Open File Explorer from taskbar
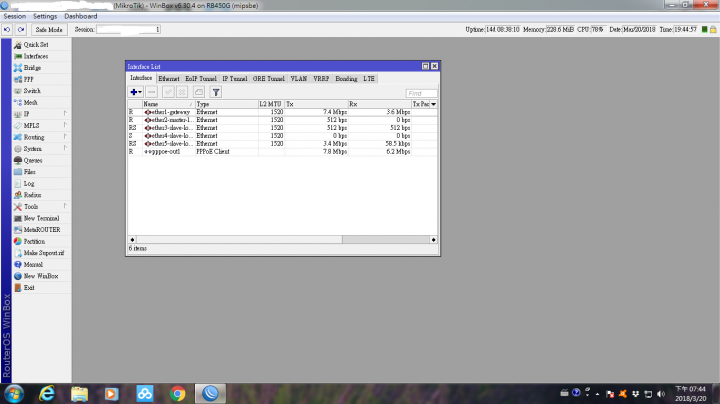The height and width of the screenshot is (404, 720). click(79, 394)
